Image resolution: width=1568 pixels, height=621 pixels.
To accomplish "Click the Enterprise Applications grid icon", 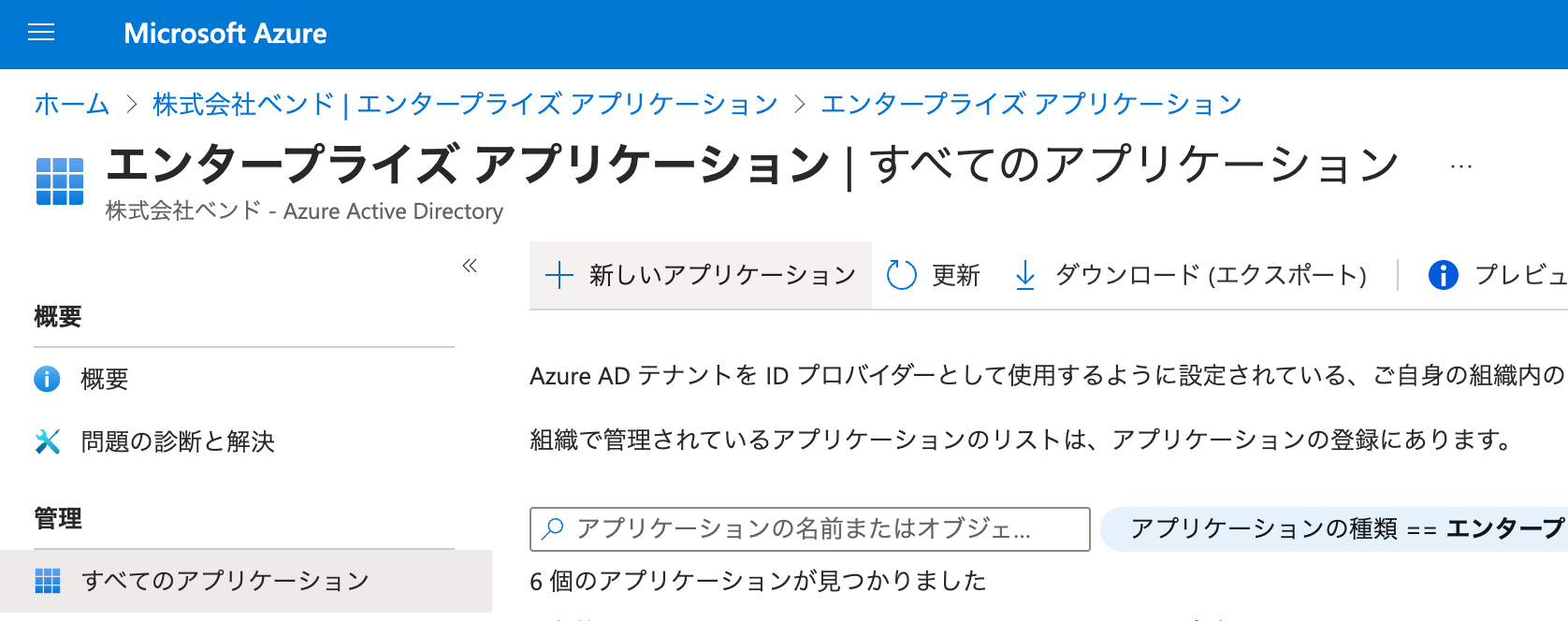I will click(x=60, y=181).
